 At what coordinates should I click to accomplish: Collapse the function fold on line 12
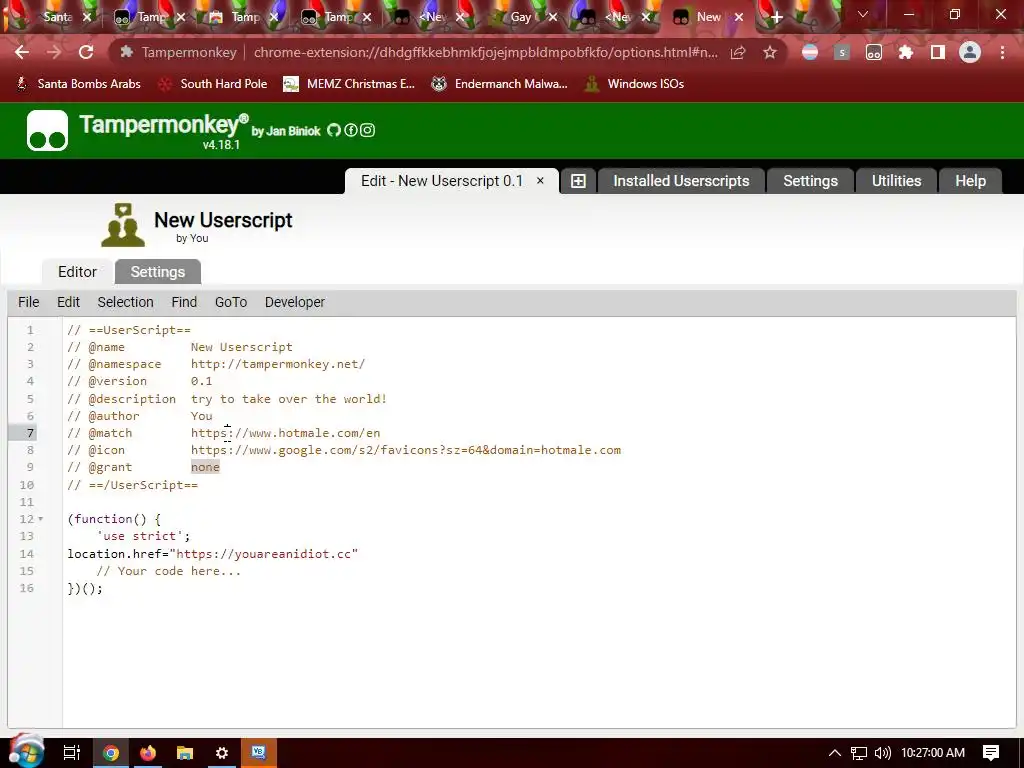coord(40,519)
